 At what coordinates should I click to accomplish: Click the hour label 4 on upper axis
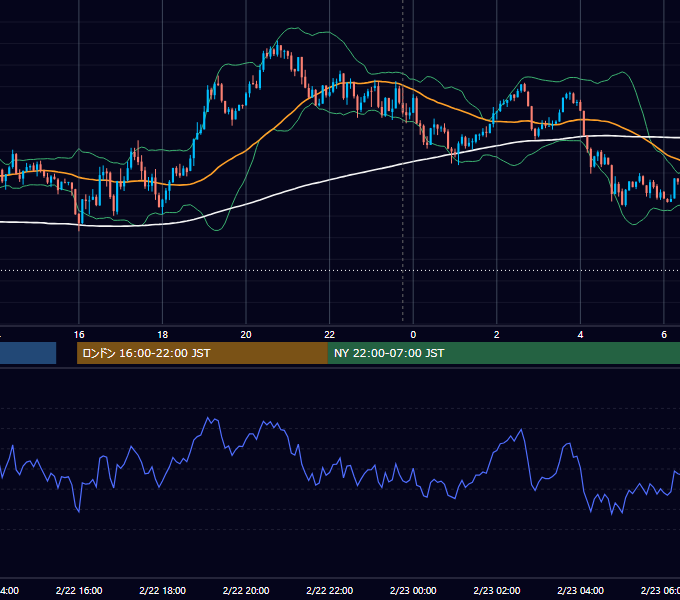(x=580, y=335)
